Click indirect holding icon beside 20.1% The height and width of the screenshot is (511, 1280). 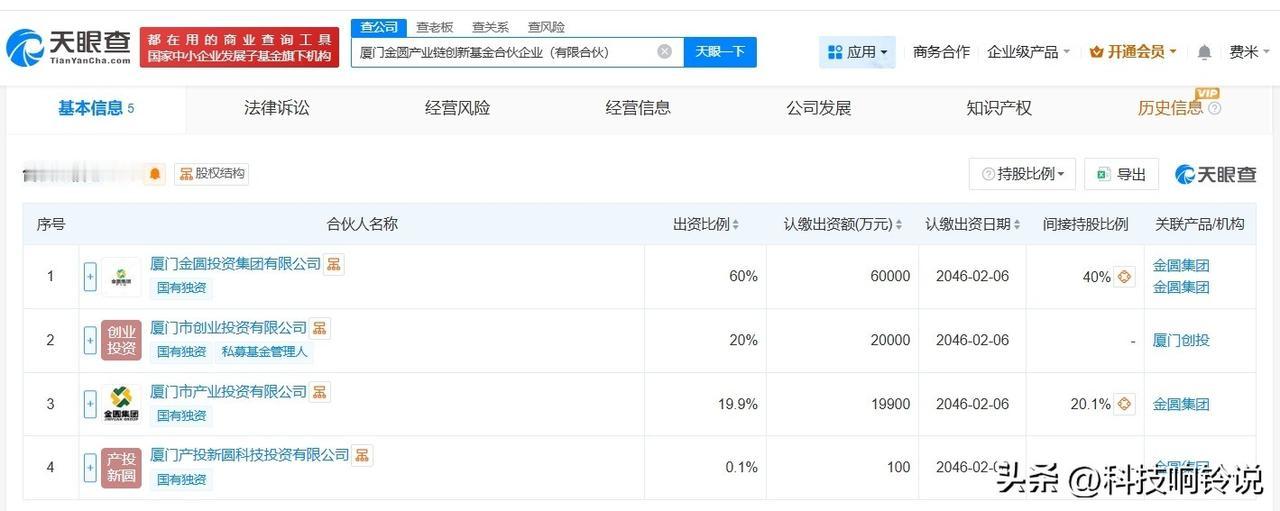coord(1124,404)
